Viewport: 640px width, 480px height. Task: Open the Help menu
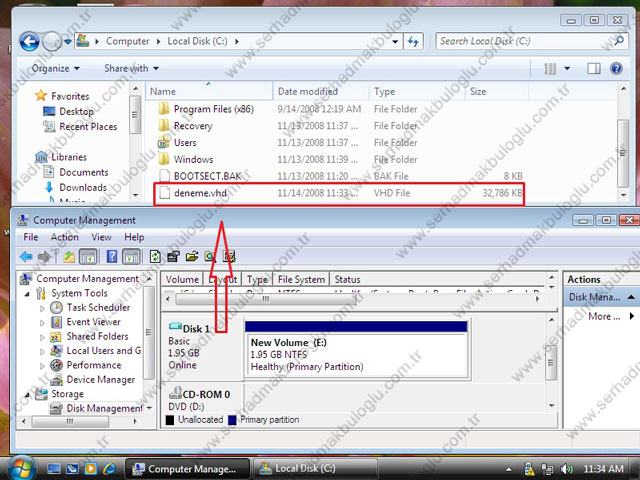[x=134, y=237]
